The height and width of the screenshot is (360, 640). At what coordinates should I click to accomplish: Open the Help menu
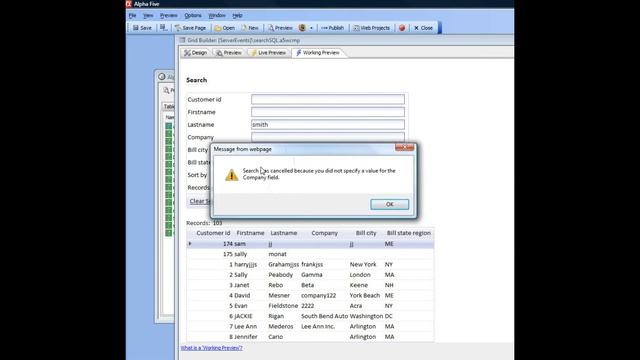(x=237, y=16)
